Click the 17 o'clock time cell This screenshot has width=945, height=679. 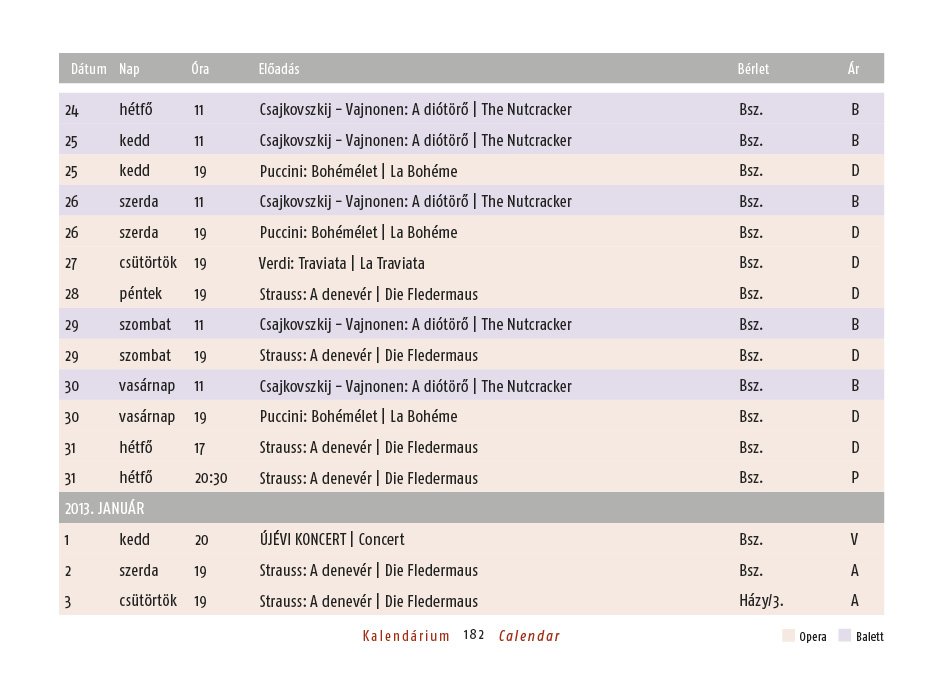[200, 447]
